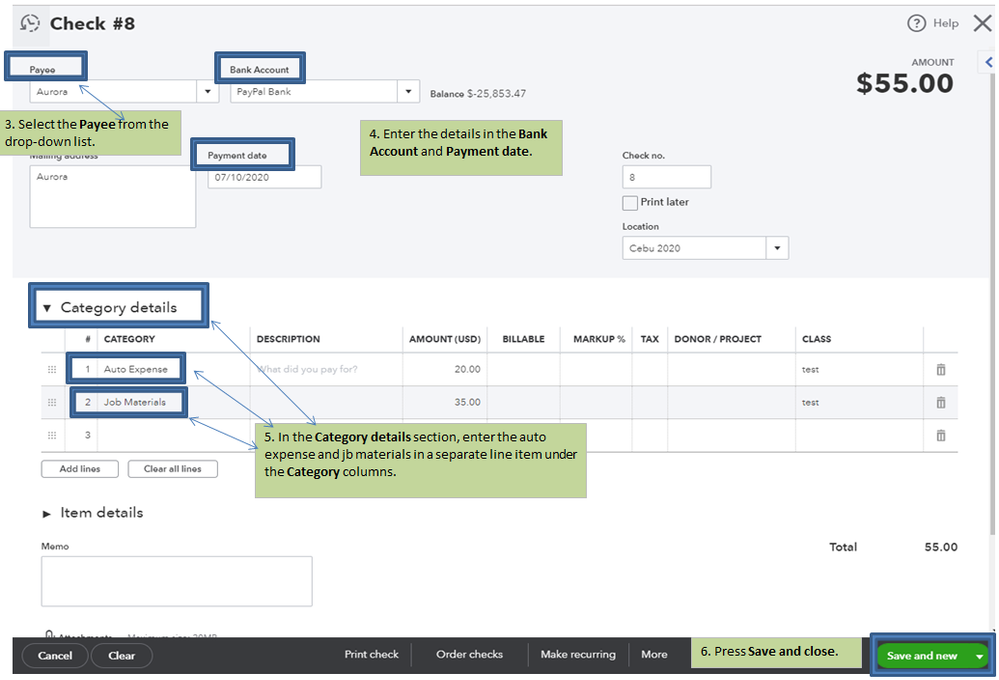Screen dimensions: 999x680
Task: Enable the Print later checkbox
Action: tap(630, 203)
